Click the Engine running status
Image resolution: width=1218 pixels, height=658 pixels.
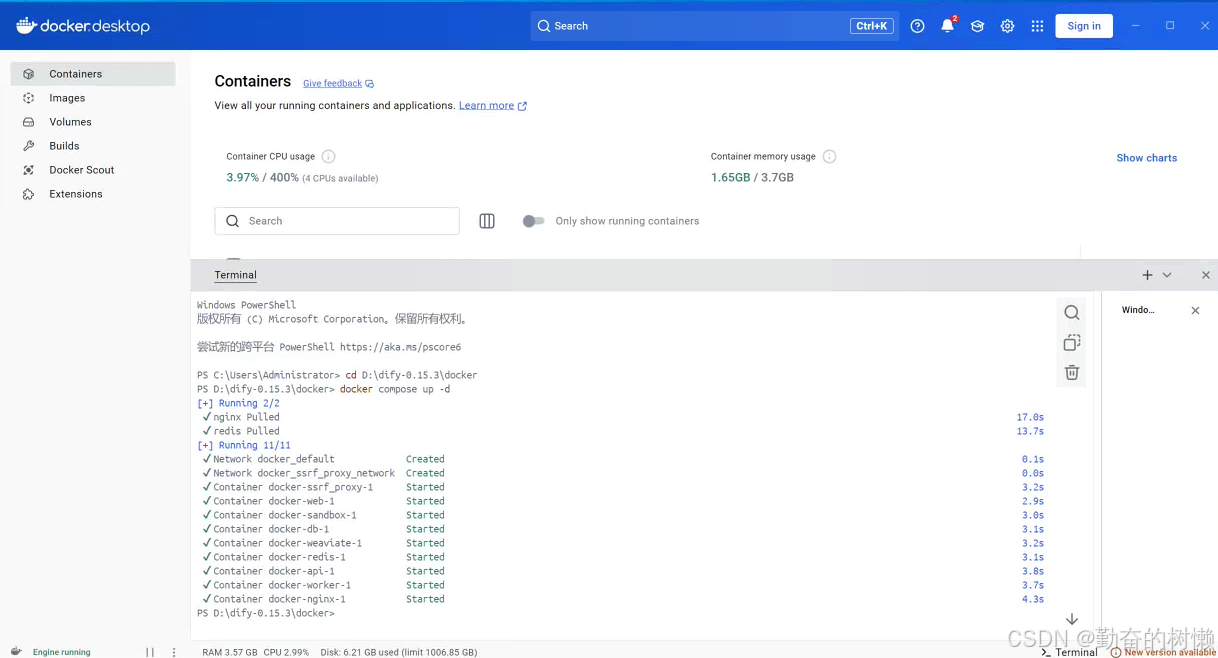(x=62, y=652)
